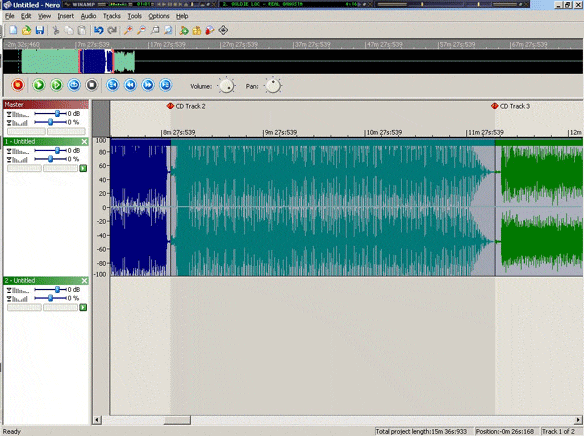
Task: Click the blue selected region in overview
Action: point(95,61)
